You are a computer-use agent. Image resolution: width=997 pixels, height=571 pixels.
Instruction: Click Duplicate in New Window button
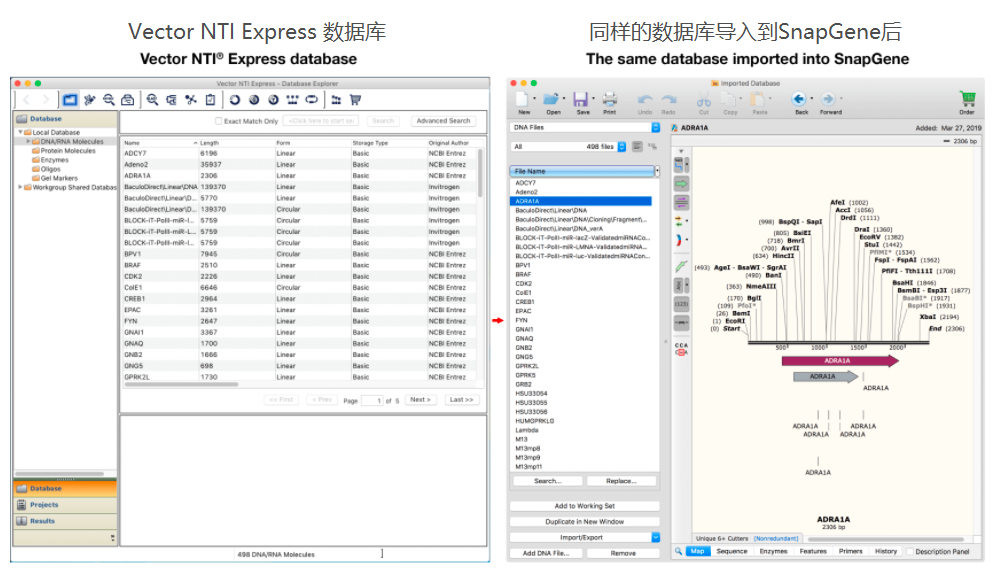pos(584,521)
